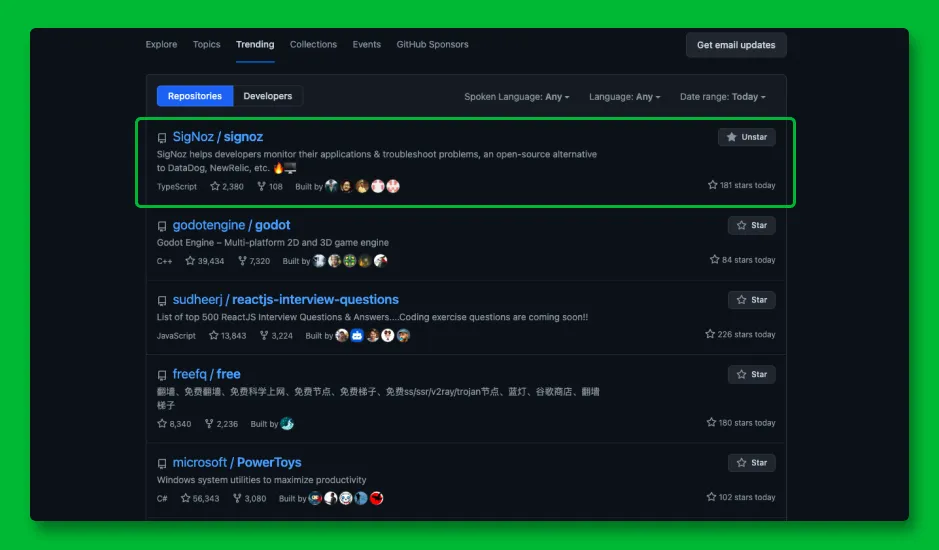Go to the Collections tab
This screenshot has width=939, height=550.
[313, 44]
